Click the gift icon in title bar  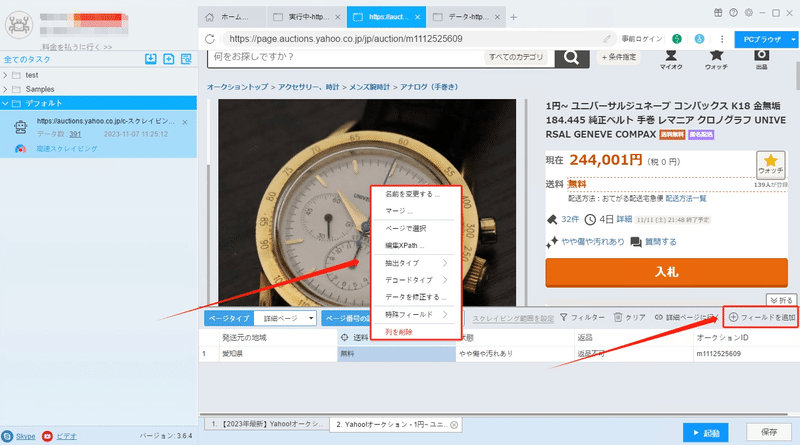coord(718,13)
